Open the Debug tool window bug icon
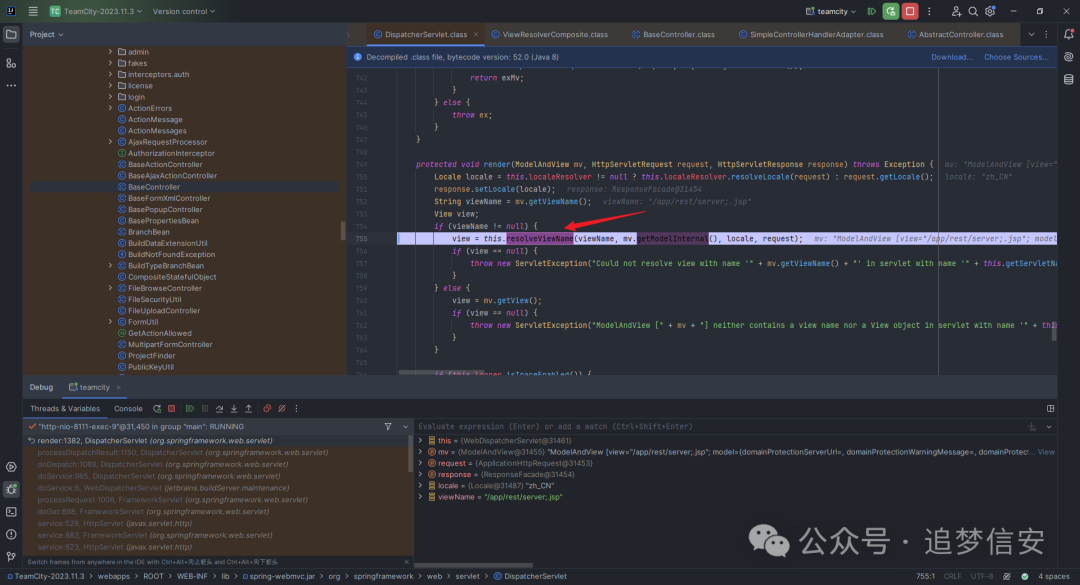 pos(11,489)
